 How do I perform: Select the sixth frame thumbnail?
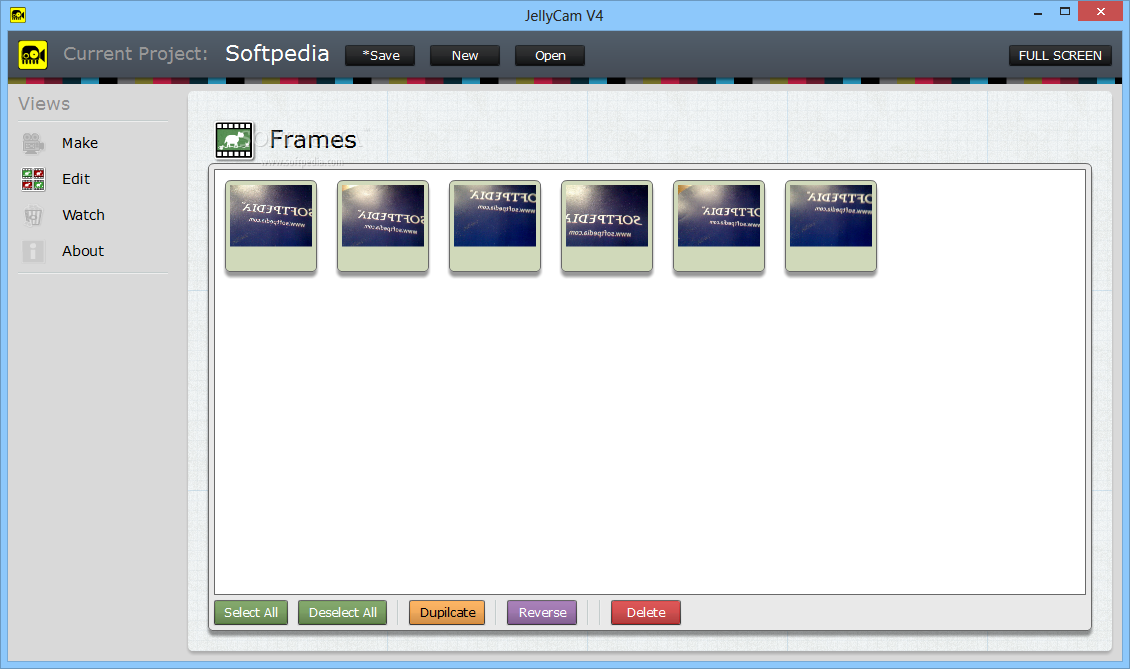point(831,226)
